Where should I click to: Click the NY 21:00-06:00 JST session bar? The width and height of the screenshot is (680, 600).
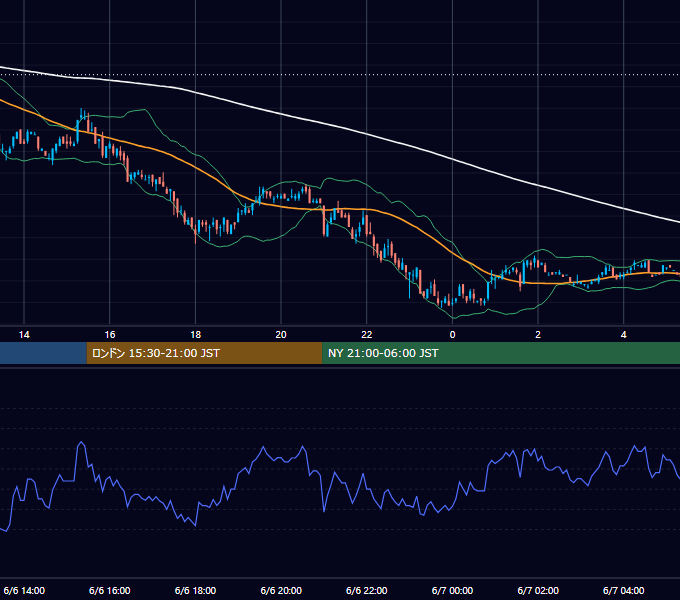(x=501, y=353)
